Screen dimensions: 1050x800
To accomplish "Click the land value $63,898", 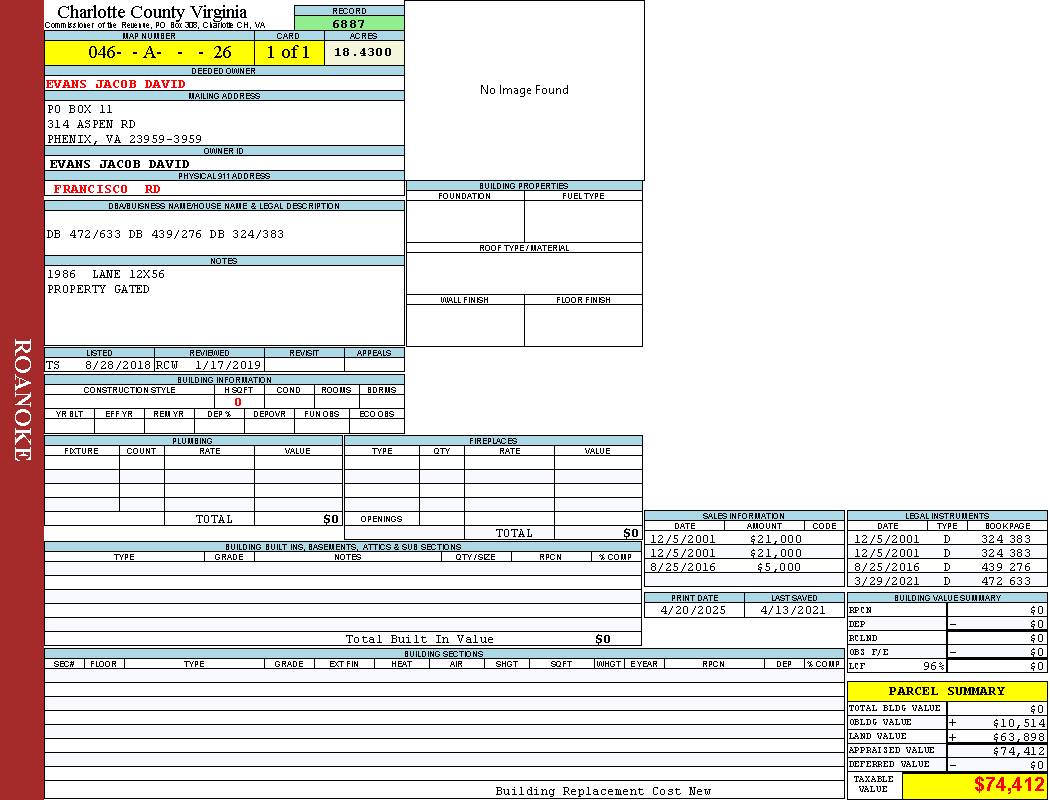I will click(1018, 736).
